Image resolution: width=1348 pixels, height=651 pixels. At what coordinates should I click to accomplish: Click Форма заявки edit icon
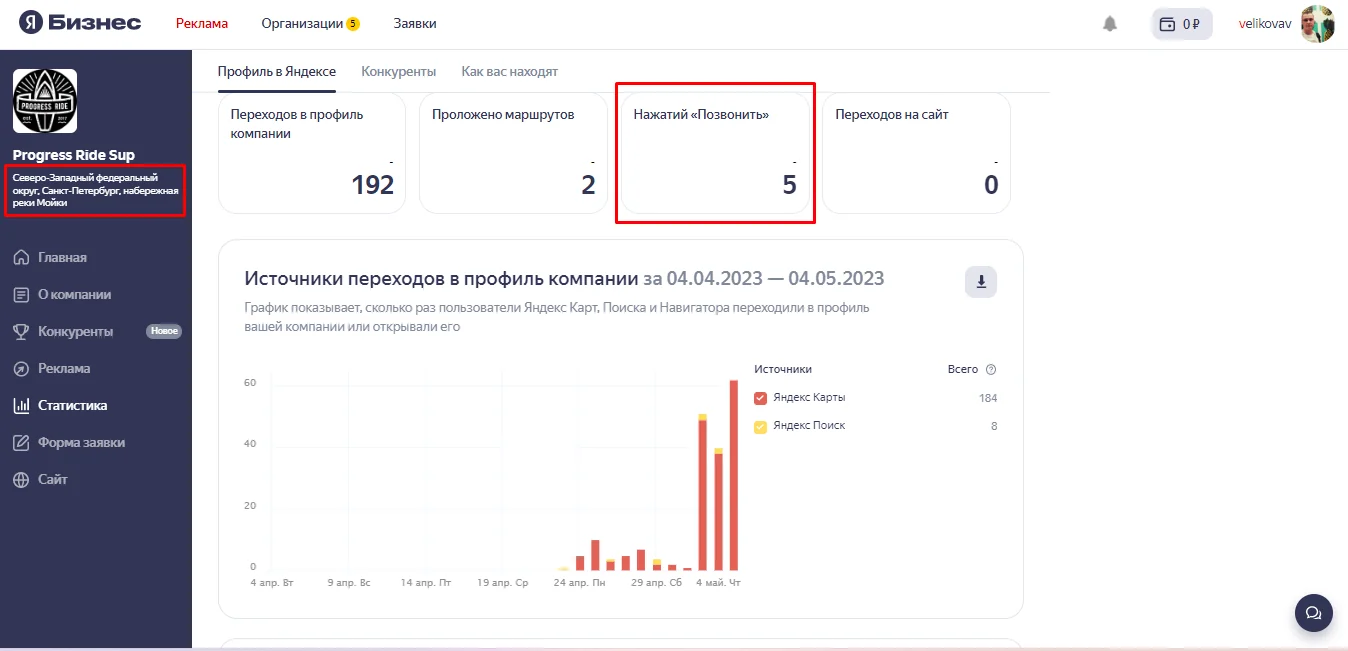pos(21,442)
